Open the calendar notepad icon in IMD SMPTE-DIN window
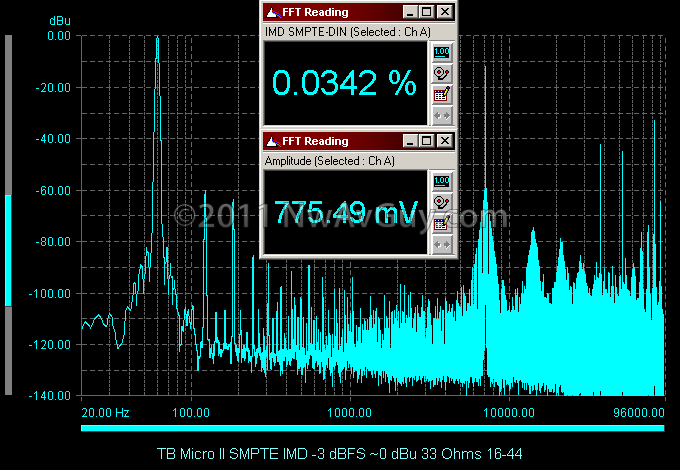Screen dimensions: 680x470 pyautogui.click(x=441, y=94)
